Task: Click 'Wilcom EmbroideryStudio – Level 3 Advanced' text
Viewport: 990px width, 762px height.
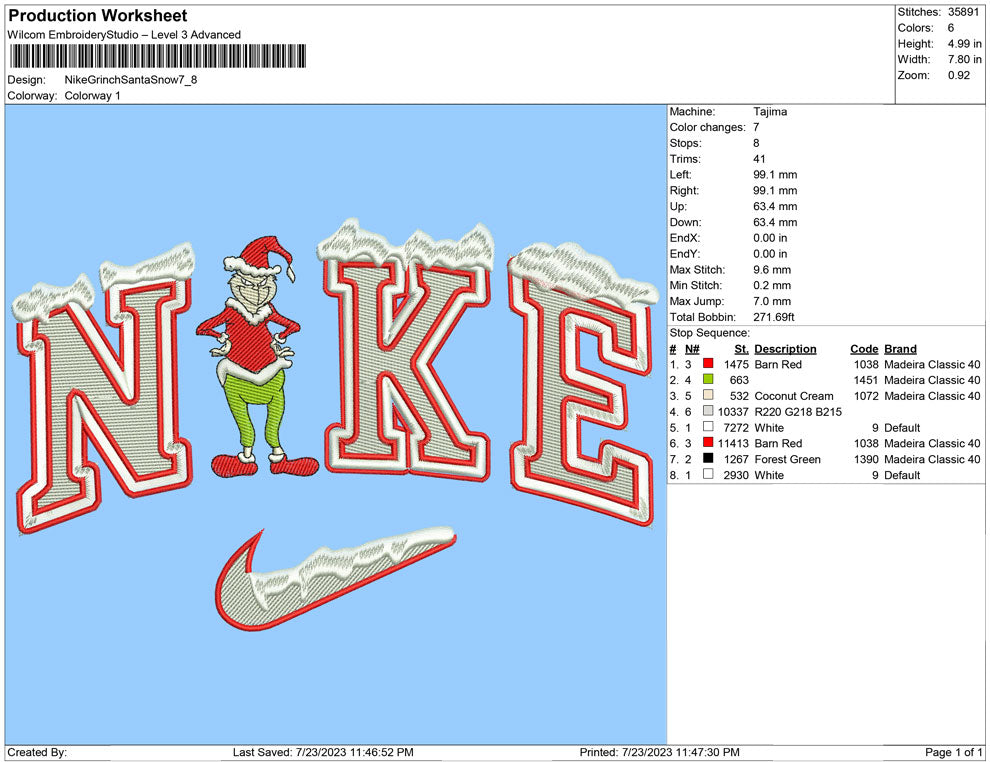Action: coord(124,35)
